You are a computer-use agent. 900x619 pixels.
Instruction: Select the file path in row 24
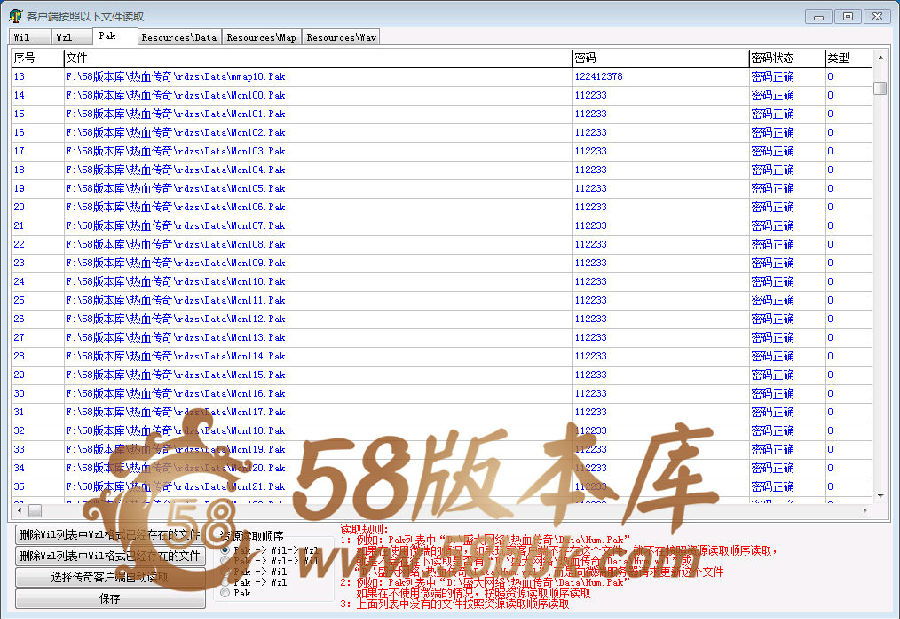click(176, 281)
